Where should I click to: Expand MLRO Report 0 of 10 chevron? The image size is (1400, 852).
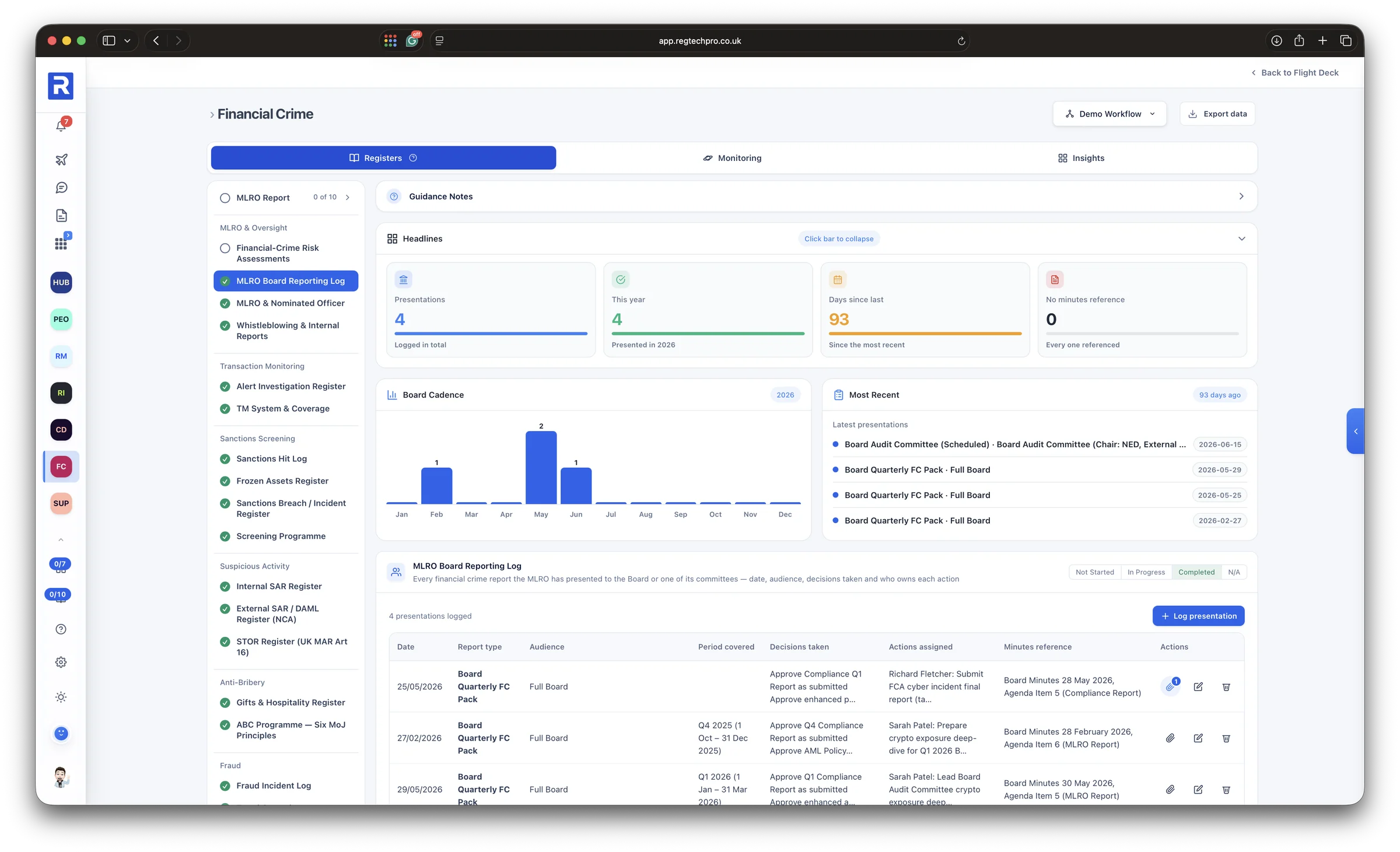(x=348, y=197)
